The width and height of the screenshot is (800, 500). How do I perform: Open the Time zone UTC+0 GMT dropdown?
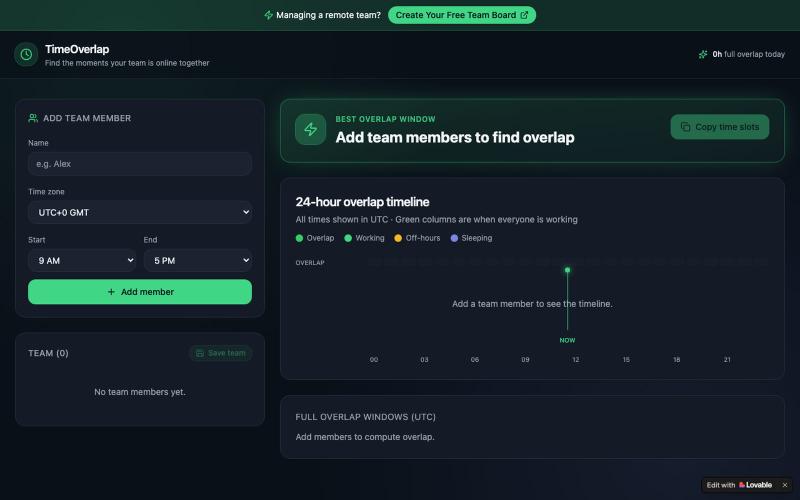tap(140, 212)
